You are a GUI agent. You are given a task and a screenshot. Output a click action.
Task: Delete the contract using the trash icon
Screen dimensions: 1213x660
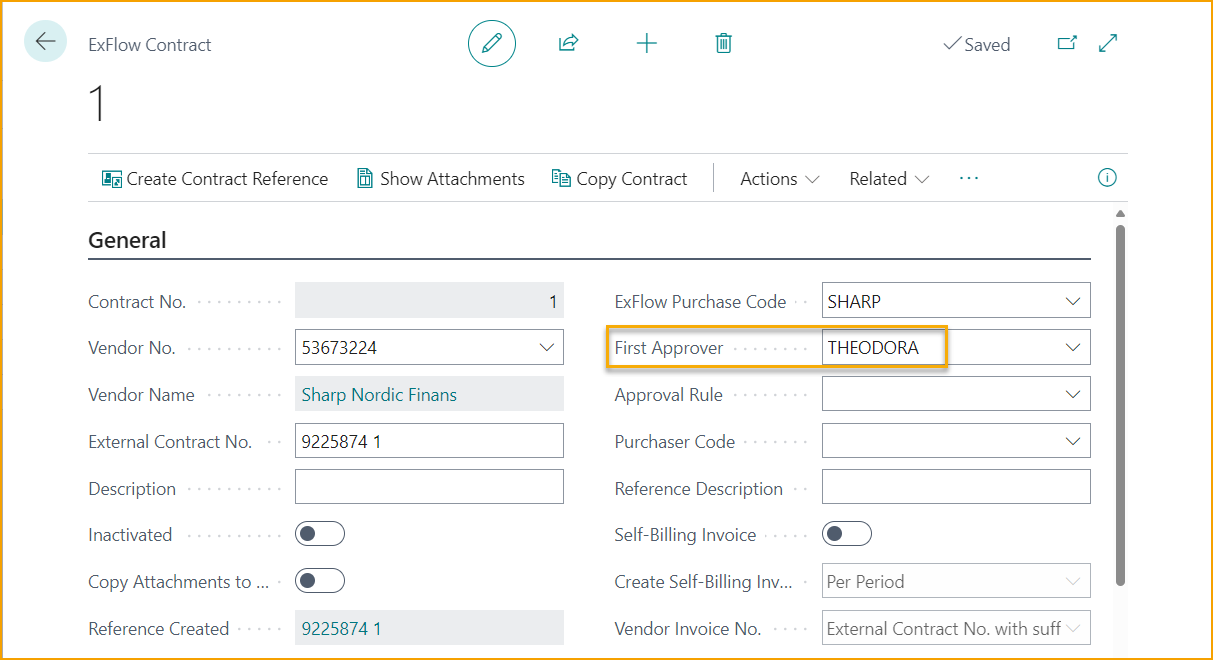coord(723,43)
